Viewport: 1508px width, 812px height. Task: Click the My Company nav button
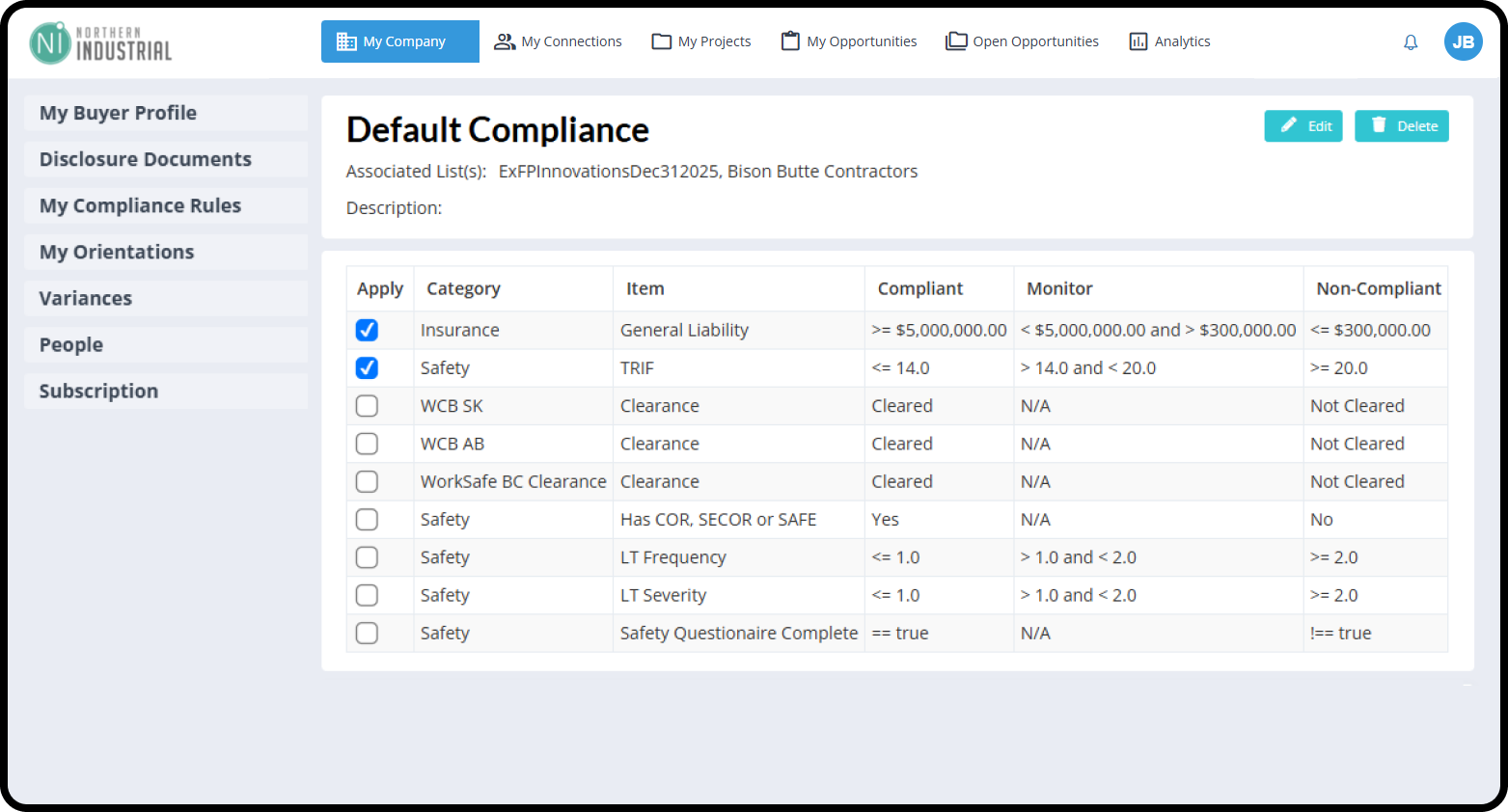pos(399,41)
